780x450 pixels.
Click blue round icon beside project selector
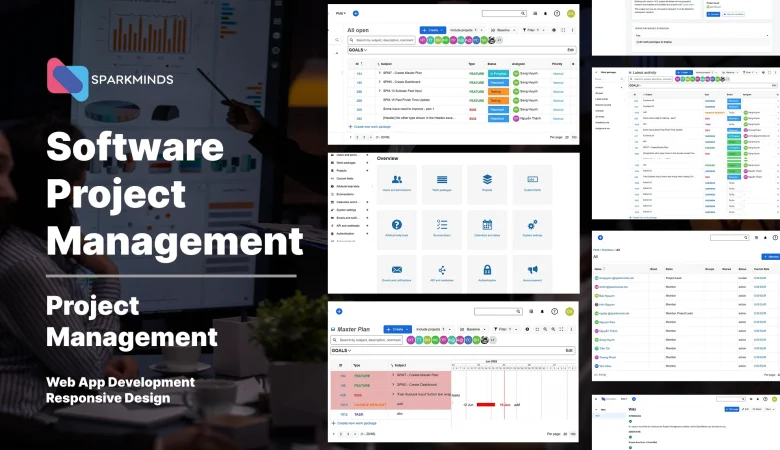click(x=356, y=13)
